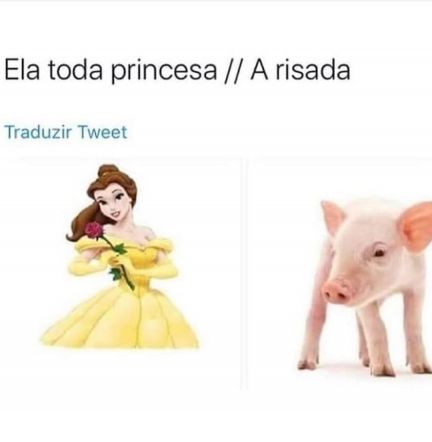Click the Traduzir Tweet link
Image resolution: width=432 pixels, height=442 pixels.
[x=66, y=132]
